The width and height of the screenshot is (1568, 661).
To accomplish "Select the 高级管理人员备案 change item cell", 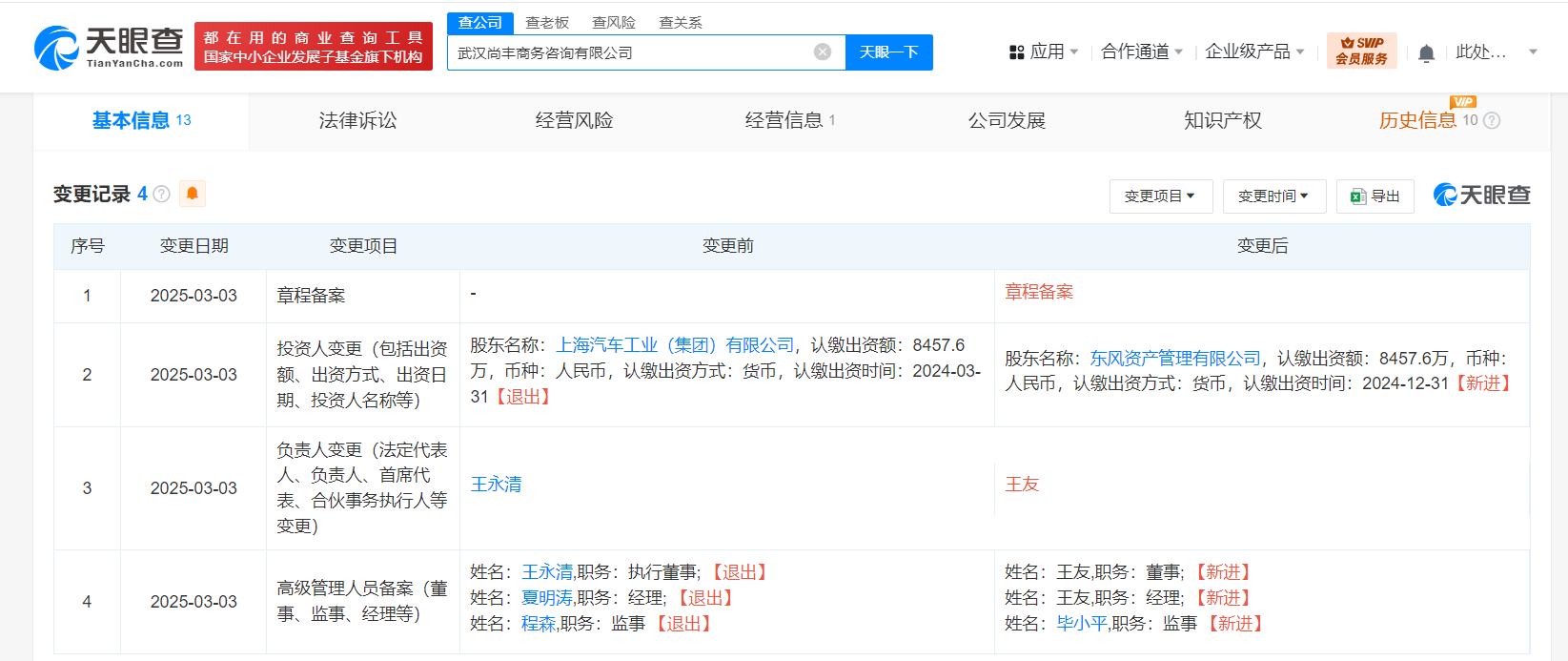I will [x=362, y=602].
